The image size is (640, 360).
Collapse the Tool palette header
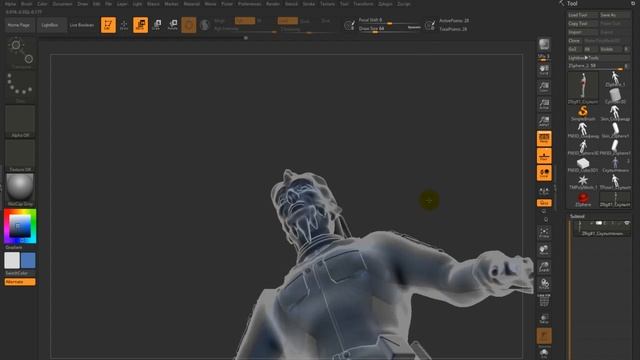click(x=572, y=3)
